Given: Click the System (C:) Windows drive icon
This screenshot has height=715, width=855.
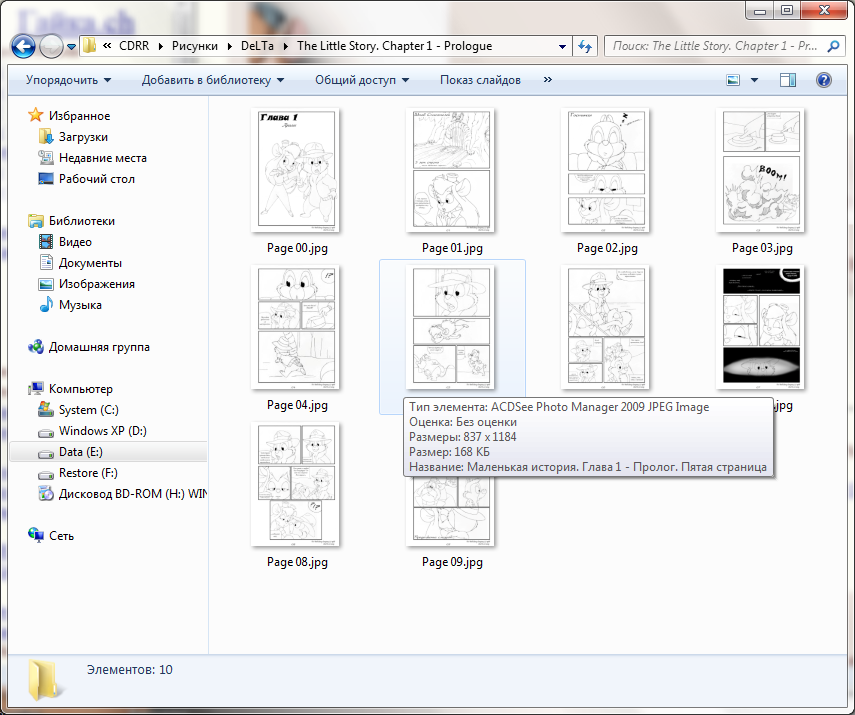Looking at the screenshot, I should 46,409.
